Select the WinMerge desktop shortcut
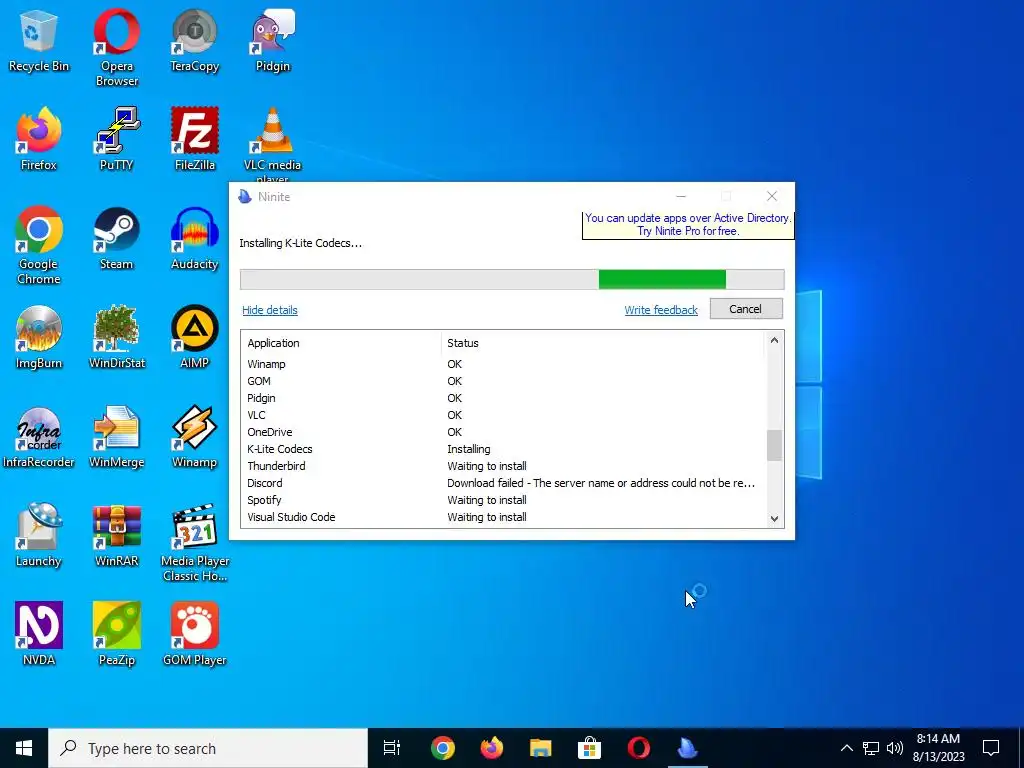 coord(116,437)
